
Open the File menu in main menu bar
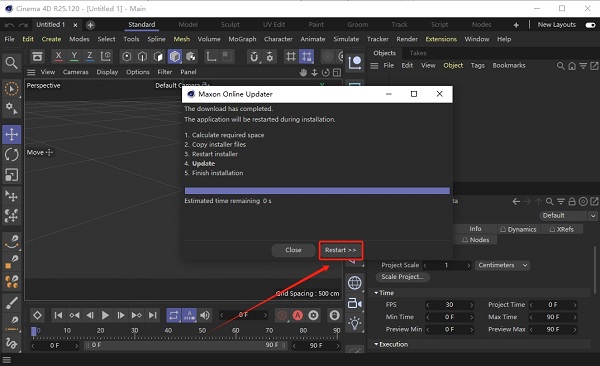(x=10, y=39)
